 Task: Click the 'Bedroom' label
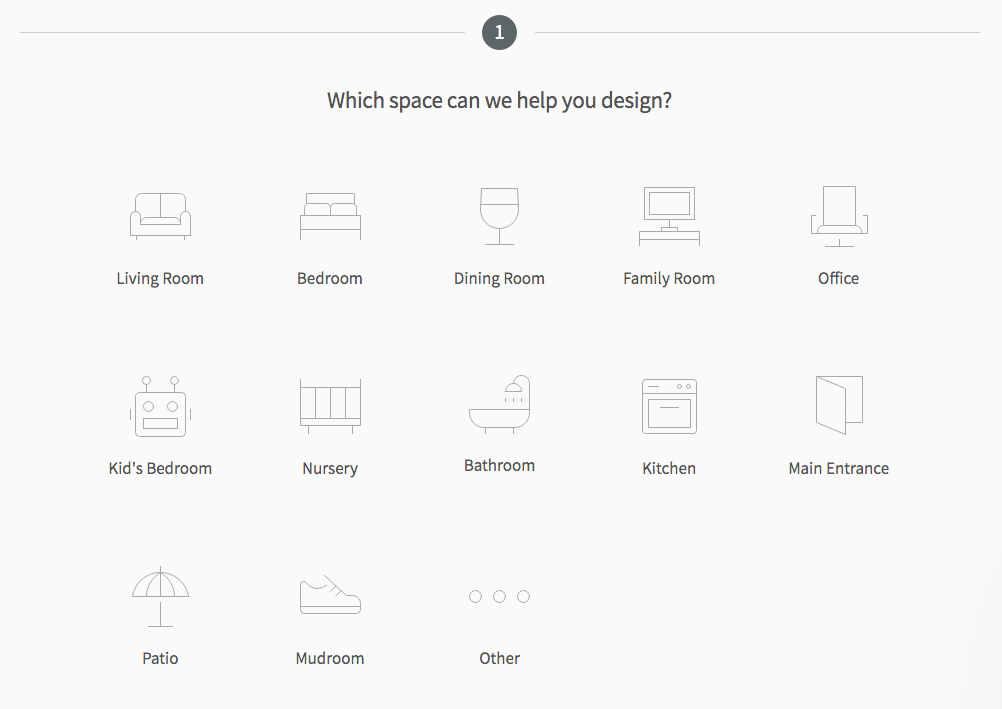330,279
